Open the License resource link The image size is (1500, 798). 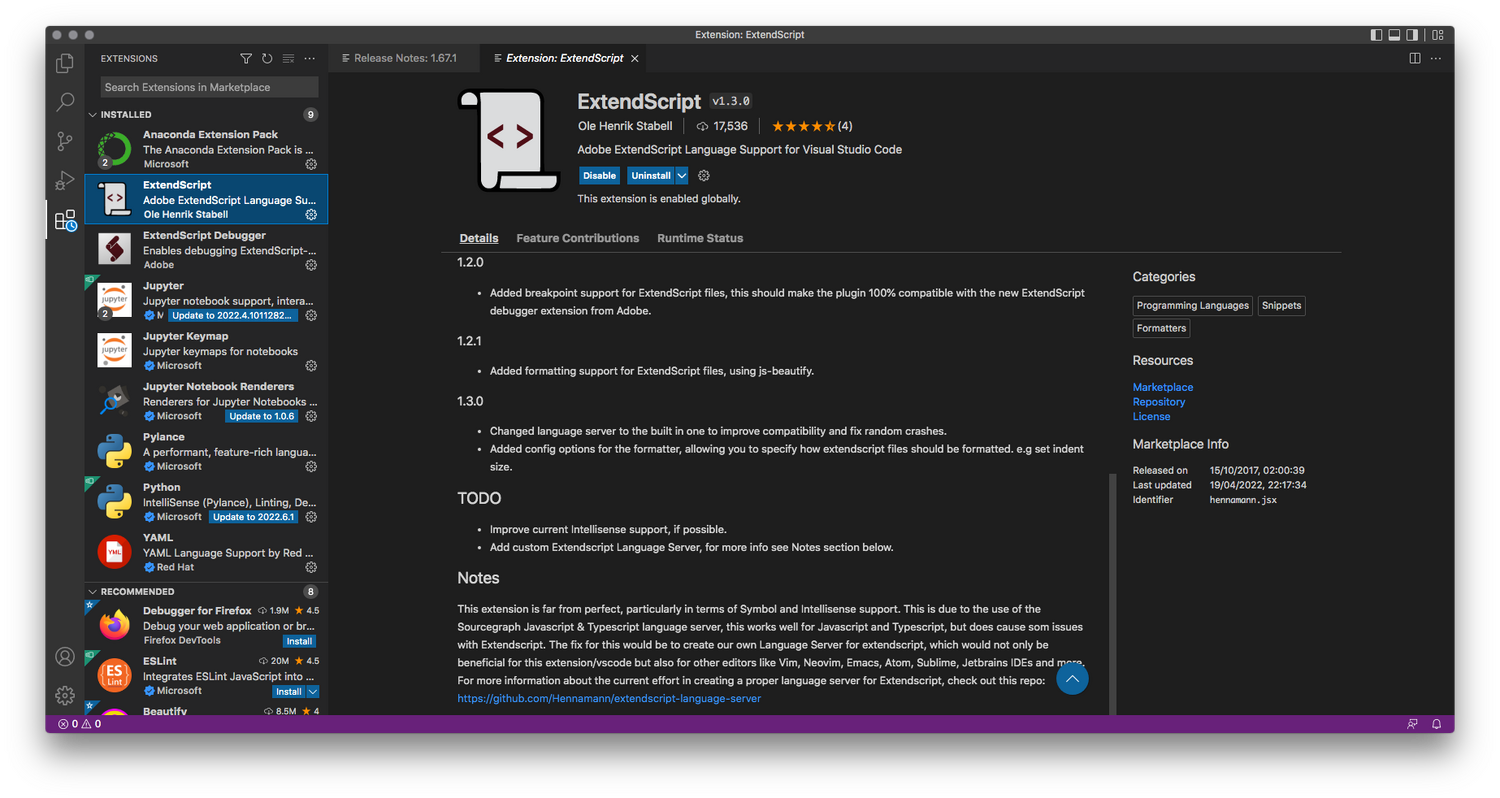[1151, 417]
